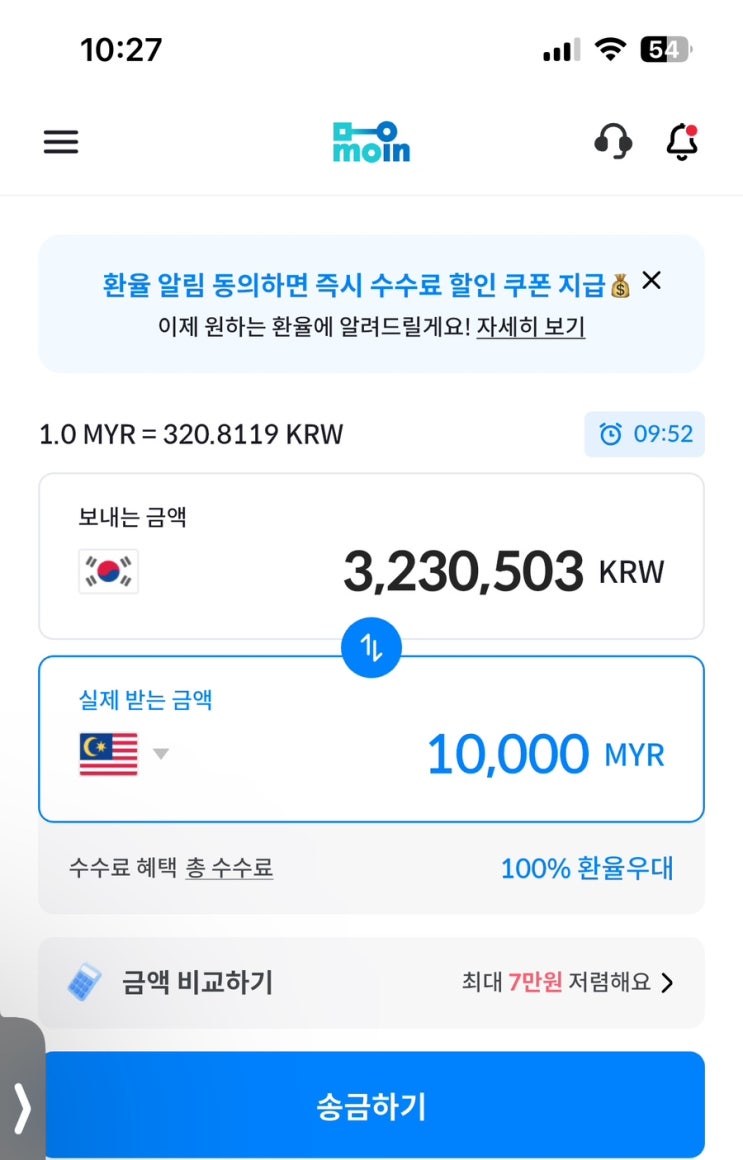The image size is (743, 1160).
Task: Open the 총 수수료 fee details
Action: [229, 868]
